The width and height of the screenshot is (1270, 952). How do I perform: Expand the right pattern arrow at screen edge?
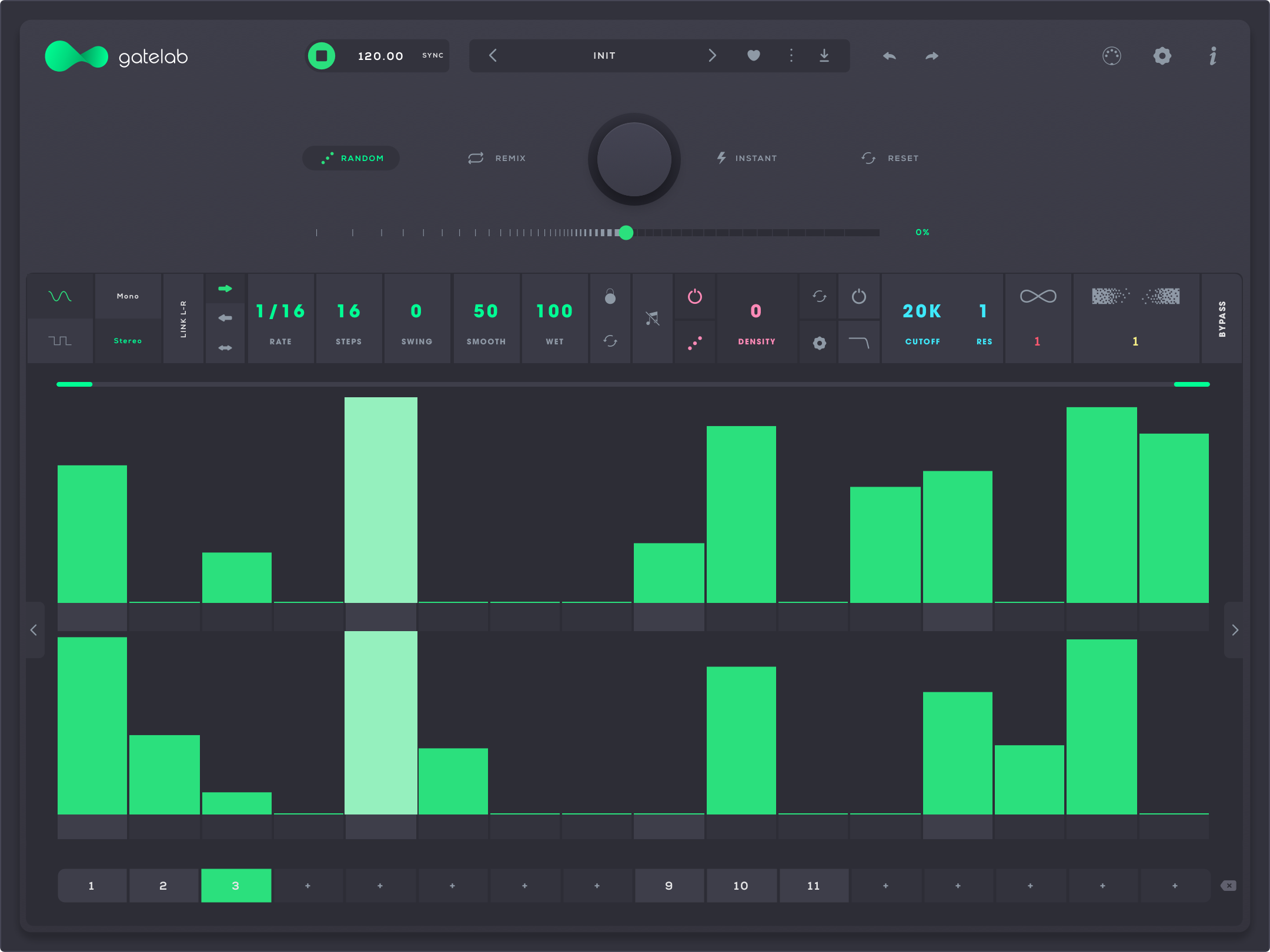[1235, 630]
